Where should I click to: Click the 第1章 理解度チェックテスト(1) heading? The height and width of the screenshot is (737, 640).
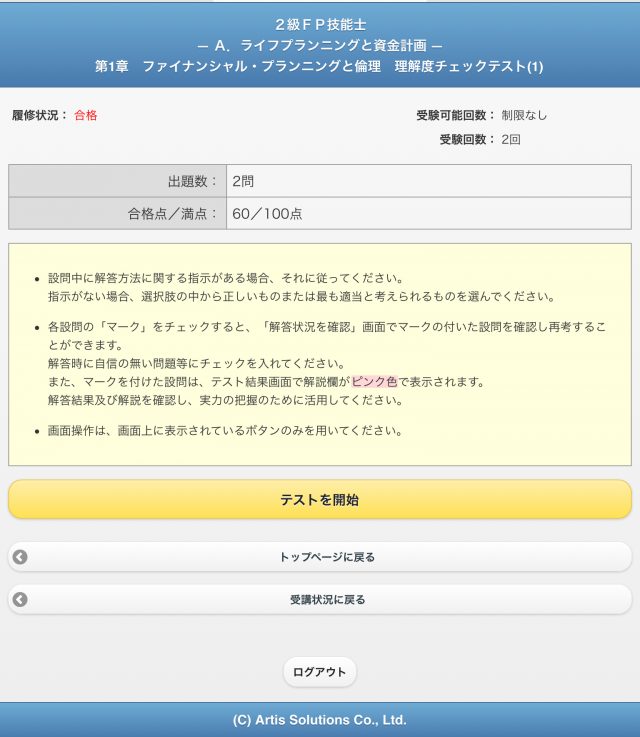(320, 66)
